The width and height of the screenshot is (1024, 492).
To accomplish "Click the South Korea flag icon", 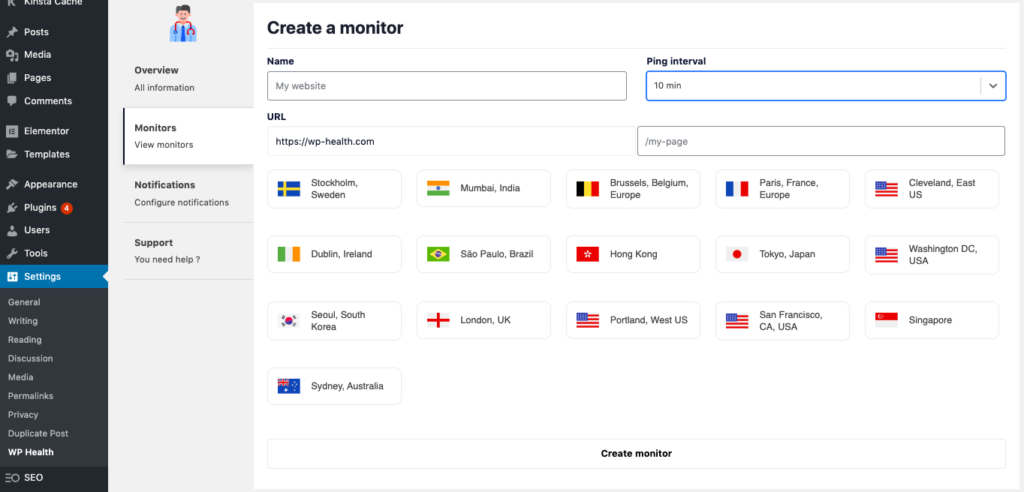I will click(x=289, y=321).
